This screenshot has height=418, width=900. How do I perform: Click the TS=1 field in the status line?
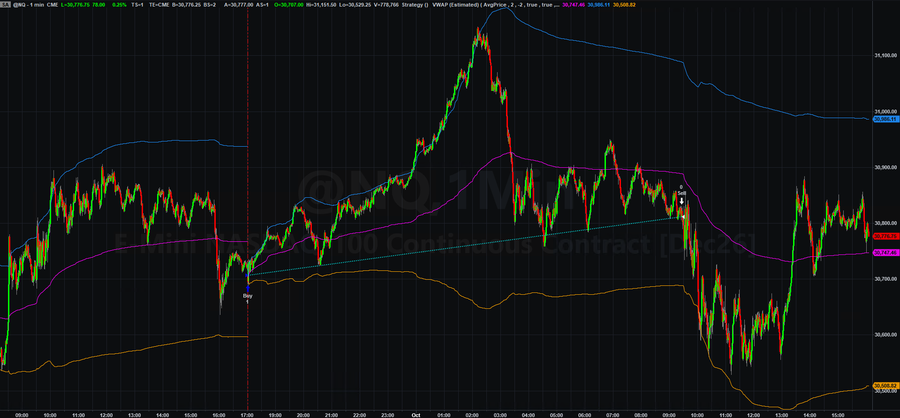[137, 5]
